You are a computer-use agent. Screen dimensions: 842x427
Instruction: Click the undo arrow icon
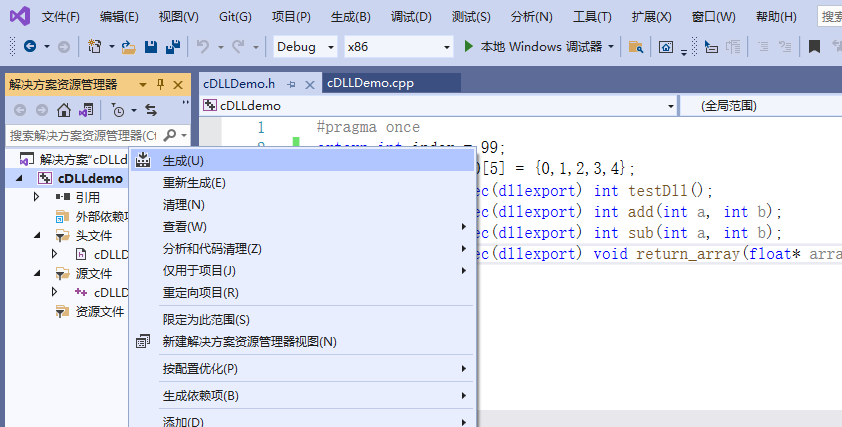pyautogui.click(x=203, y=47)
